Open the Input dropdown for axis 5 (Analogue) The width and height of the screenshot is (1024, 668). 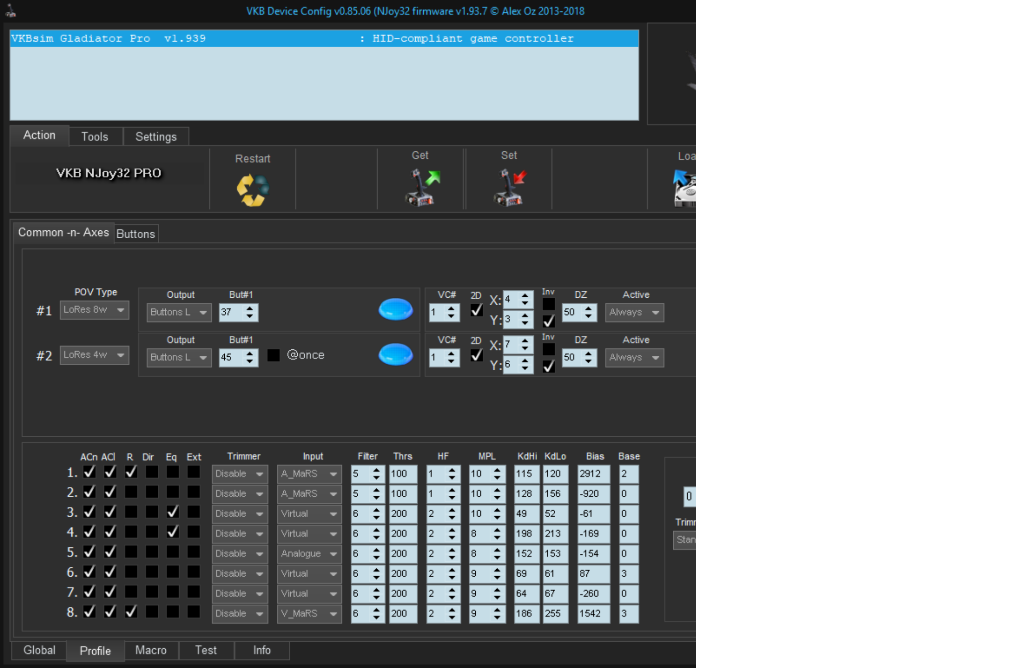309,553
